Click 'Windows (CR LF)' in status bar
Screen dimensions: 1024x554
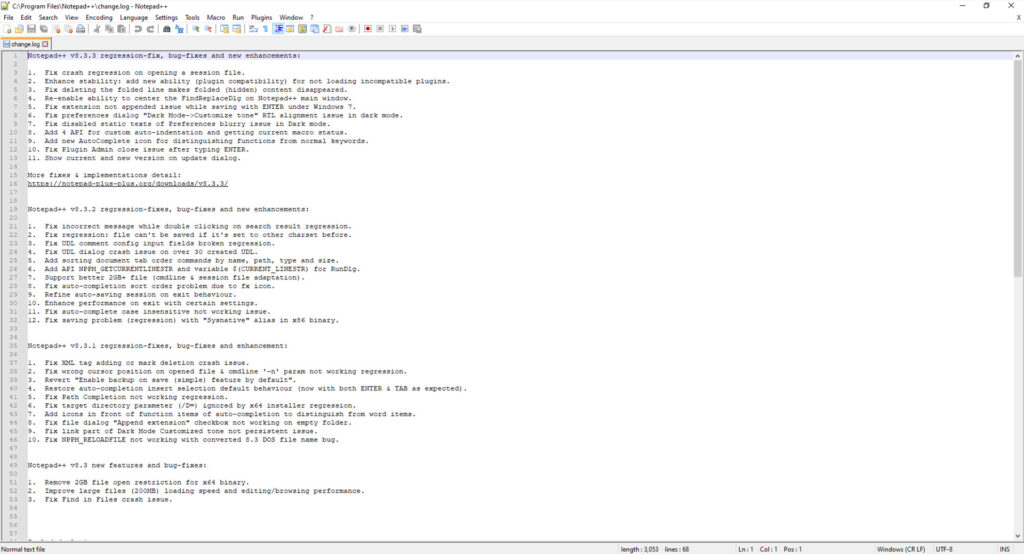(x=901, y=549)
